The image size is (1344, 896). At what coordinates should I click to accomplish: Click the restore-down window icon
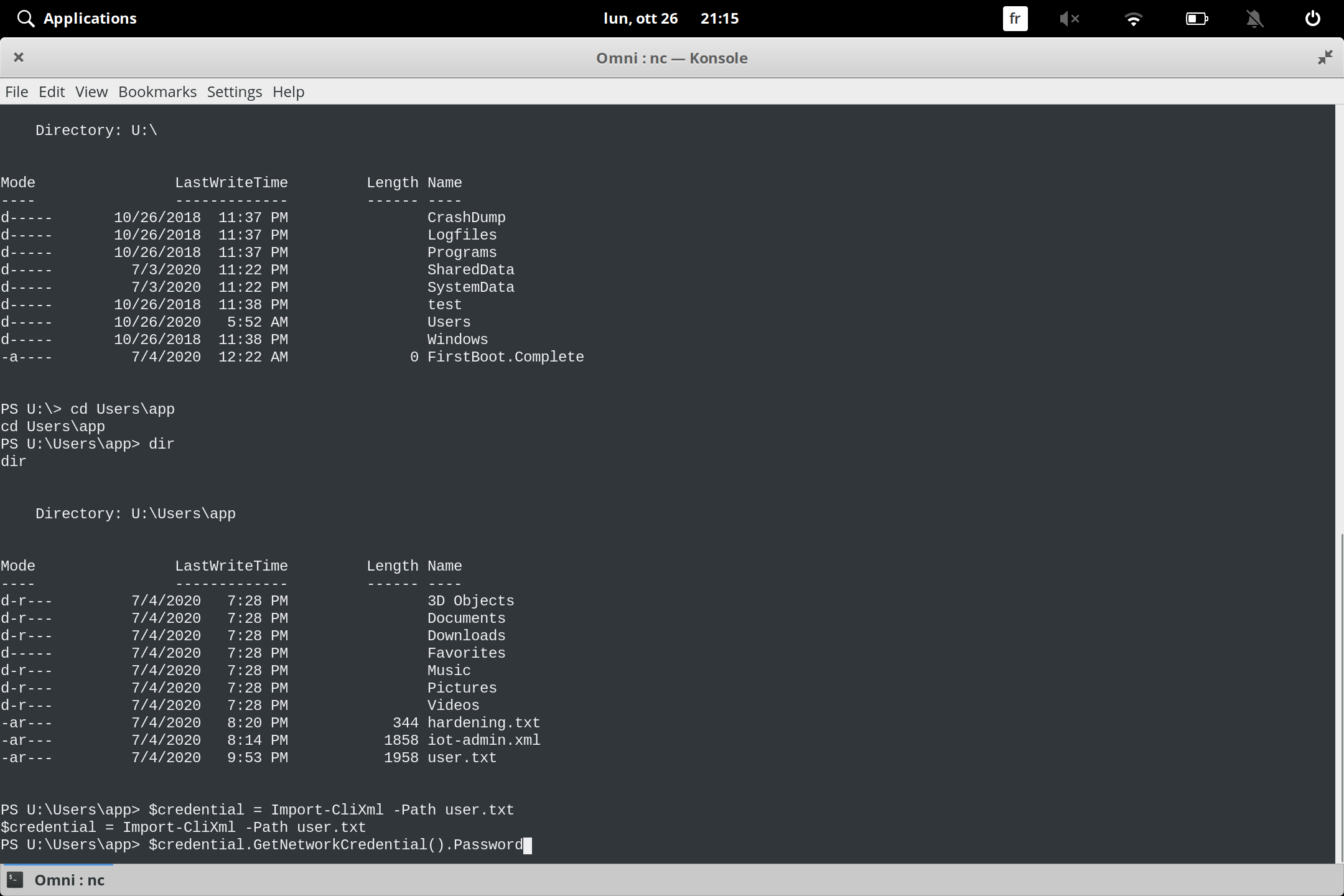1325,57
